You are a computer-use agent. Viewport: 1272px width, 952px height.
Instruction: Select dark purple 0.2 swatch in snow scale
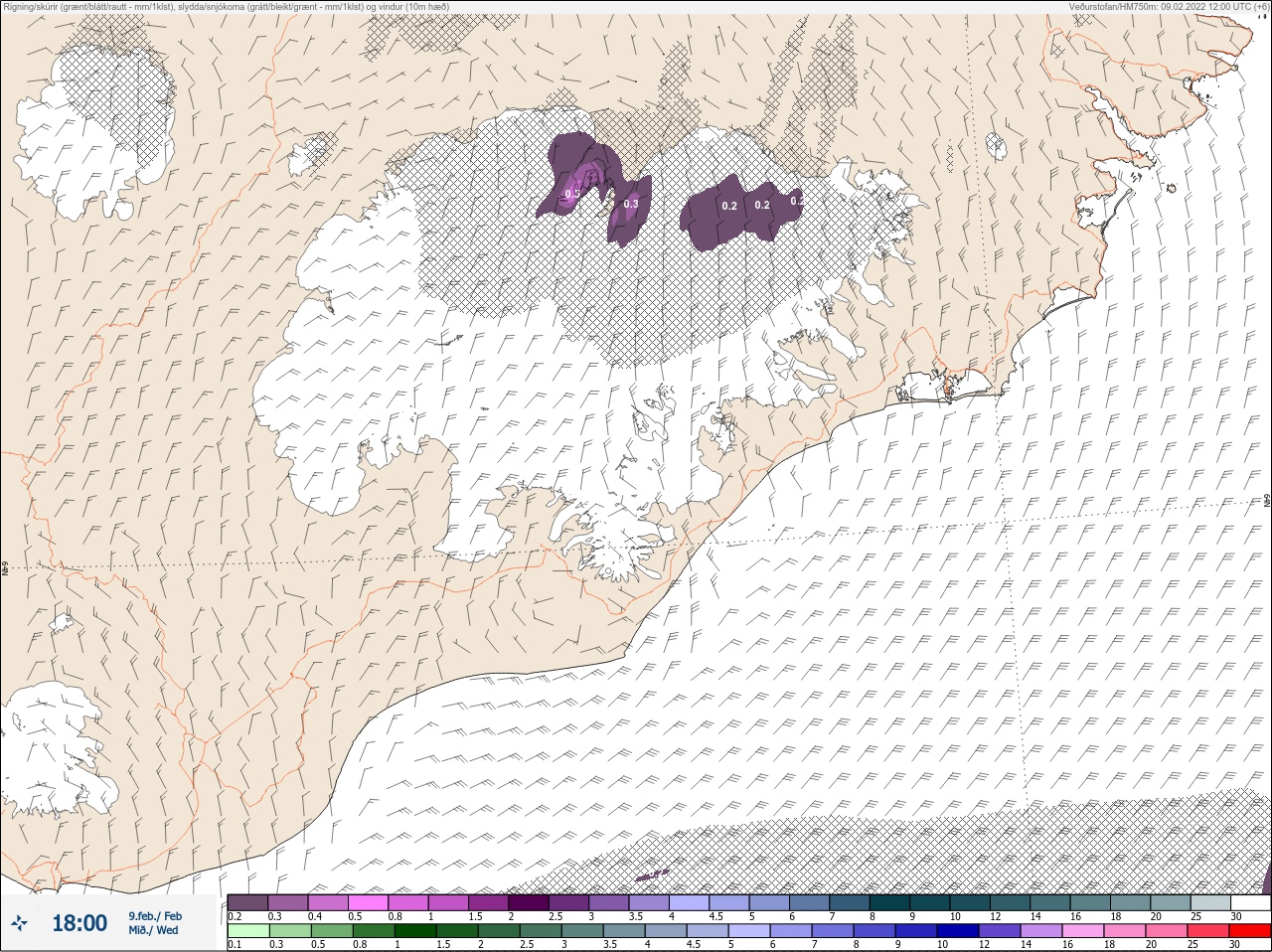coord(247,902)
